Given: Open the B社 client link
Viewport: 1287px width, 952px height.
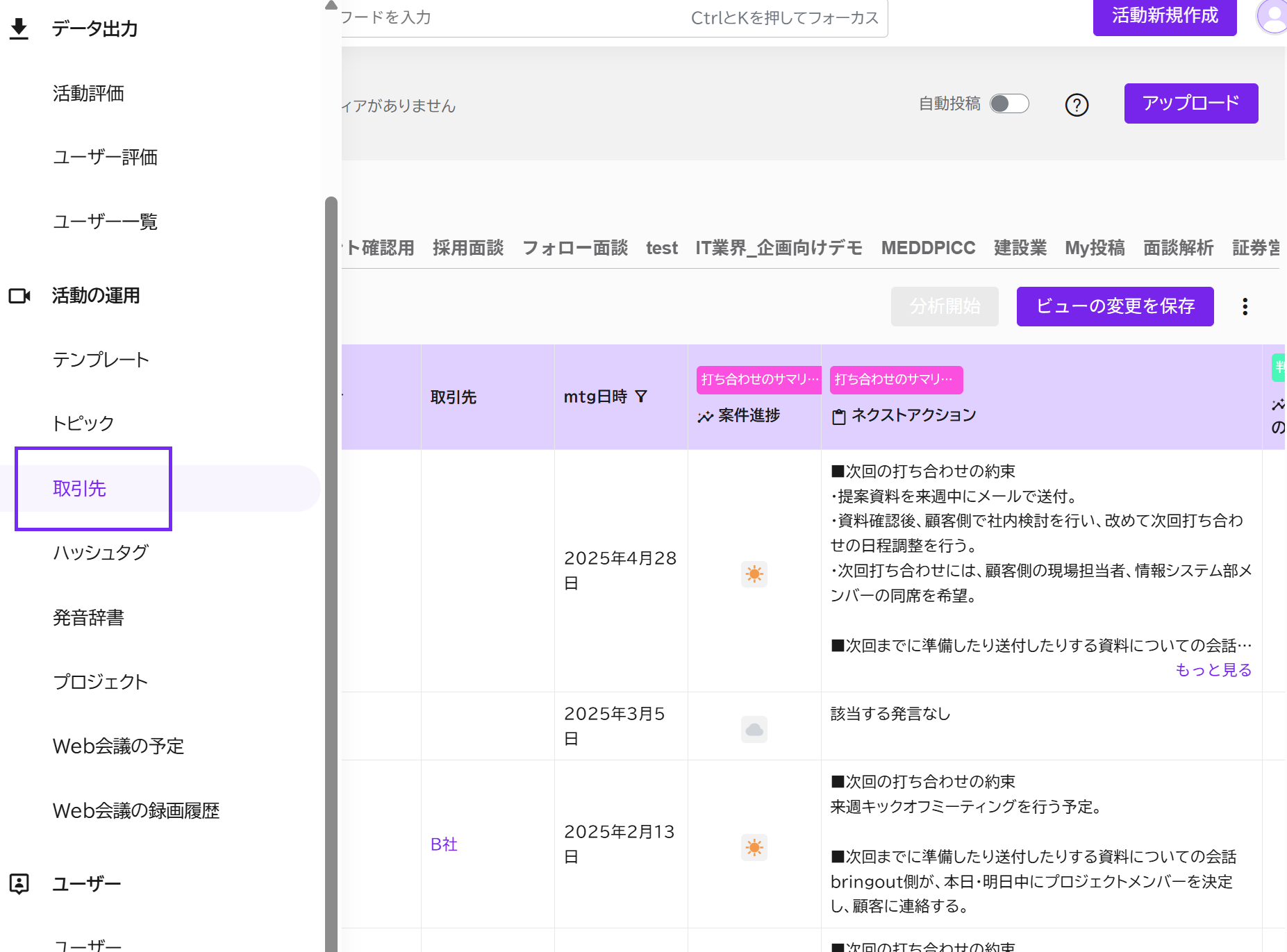Looking at the screenshot, I should [x=444, y=844].
